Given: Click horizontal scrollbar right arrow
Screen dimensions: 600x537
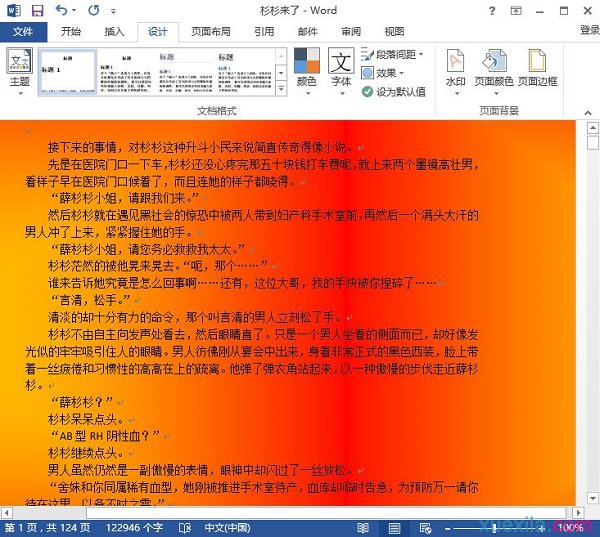Looking at the screenshot, I should (x=578, y=513).
